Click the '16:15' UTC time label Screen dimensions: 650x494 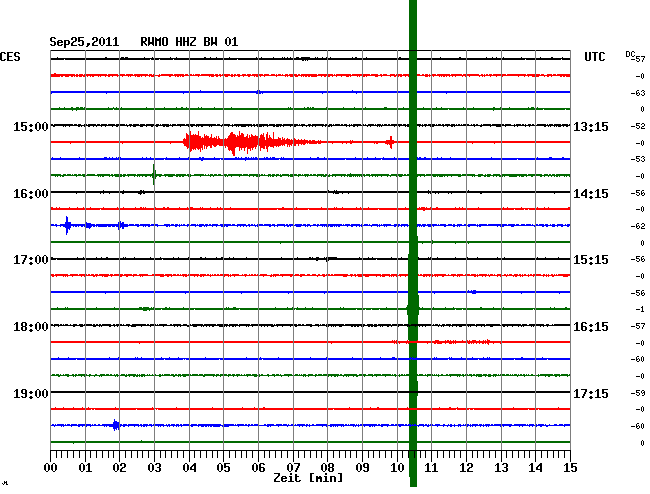[x=591, y=327]
